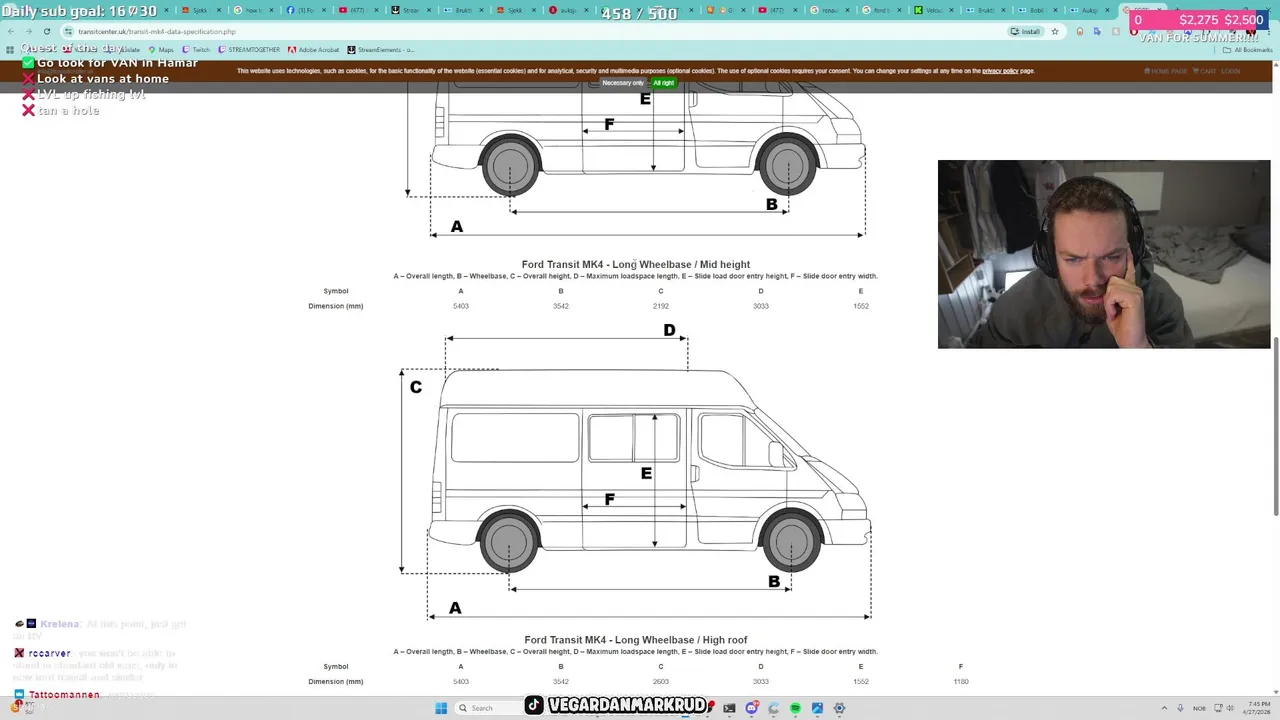The image size is (1280, 720).
Task: Click the 5403 value in Mid height table
Action: [461, 306]
